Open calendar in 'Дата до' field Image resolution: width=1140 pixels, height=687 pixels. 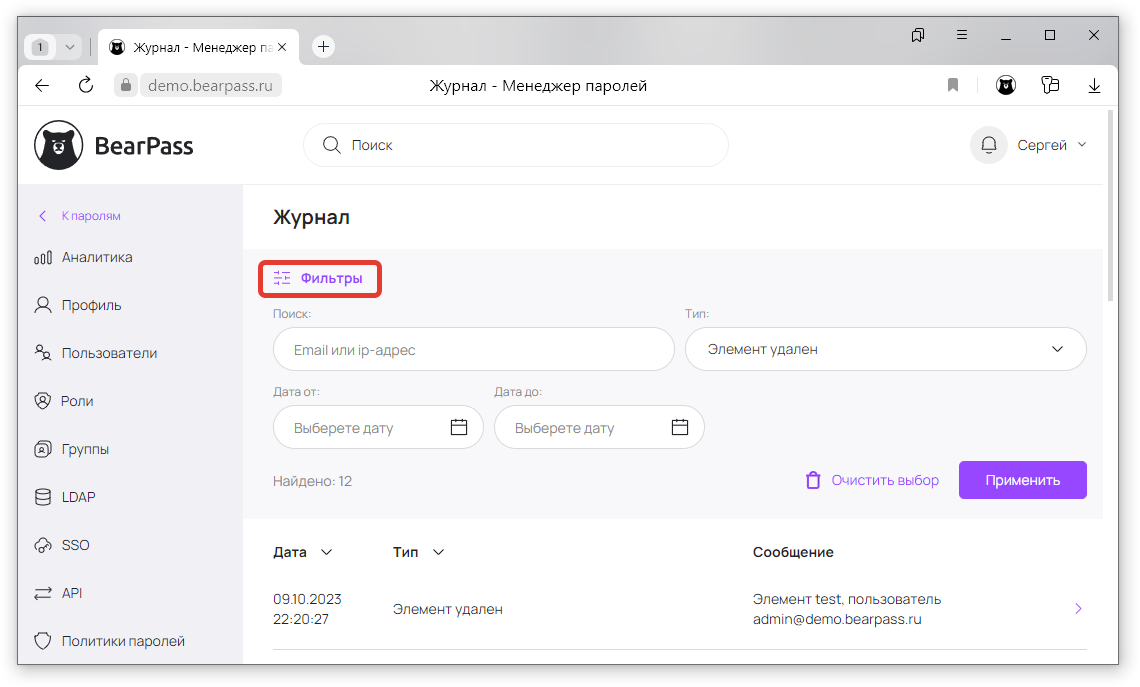[x=680, y=428]
